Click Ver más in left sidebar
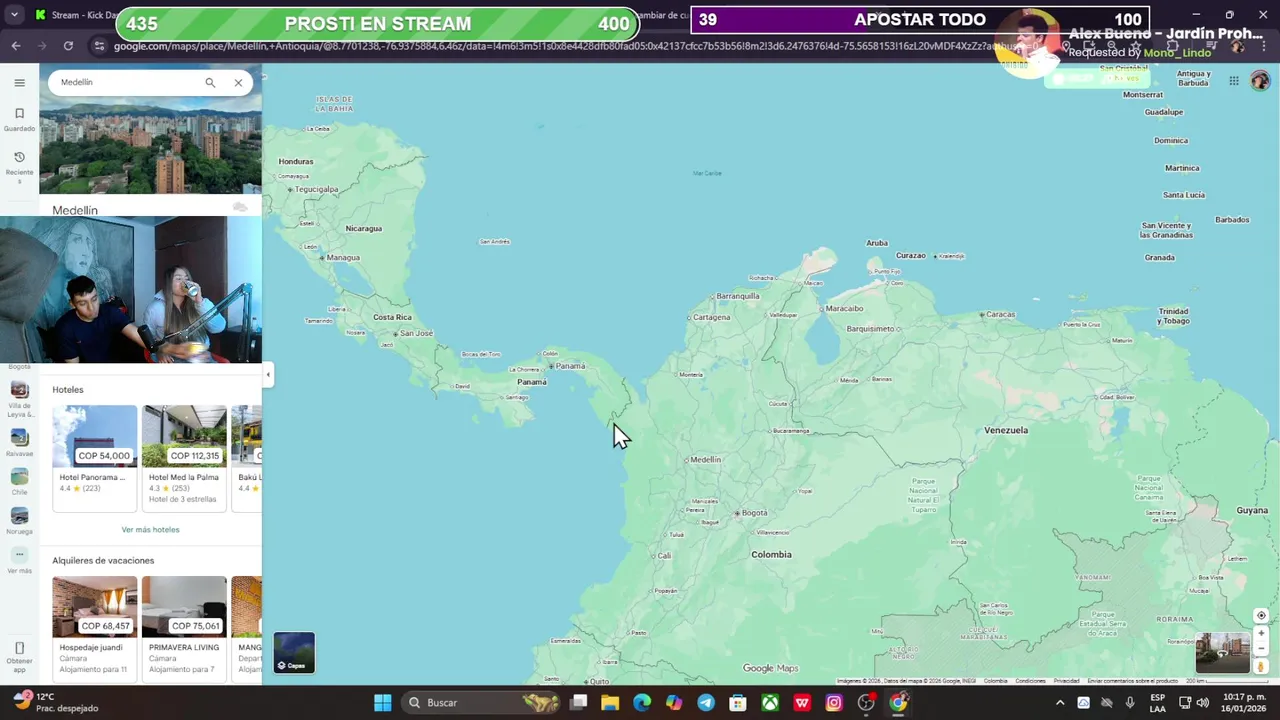 click(x=19, y=561)
